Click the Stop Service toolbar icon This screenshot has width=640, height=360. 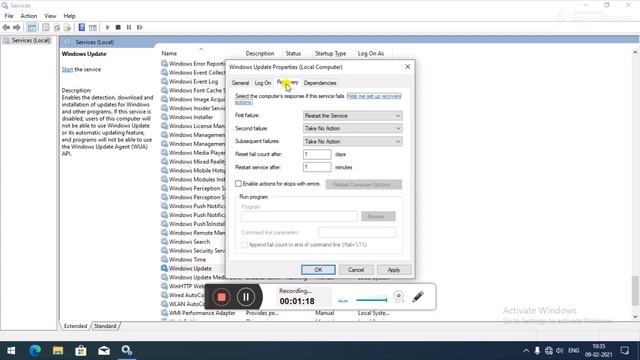pyautogui.click(x=118, y=27)
